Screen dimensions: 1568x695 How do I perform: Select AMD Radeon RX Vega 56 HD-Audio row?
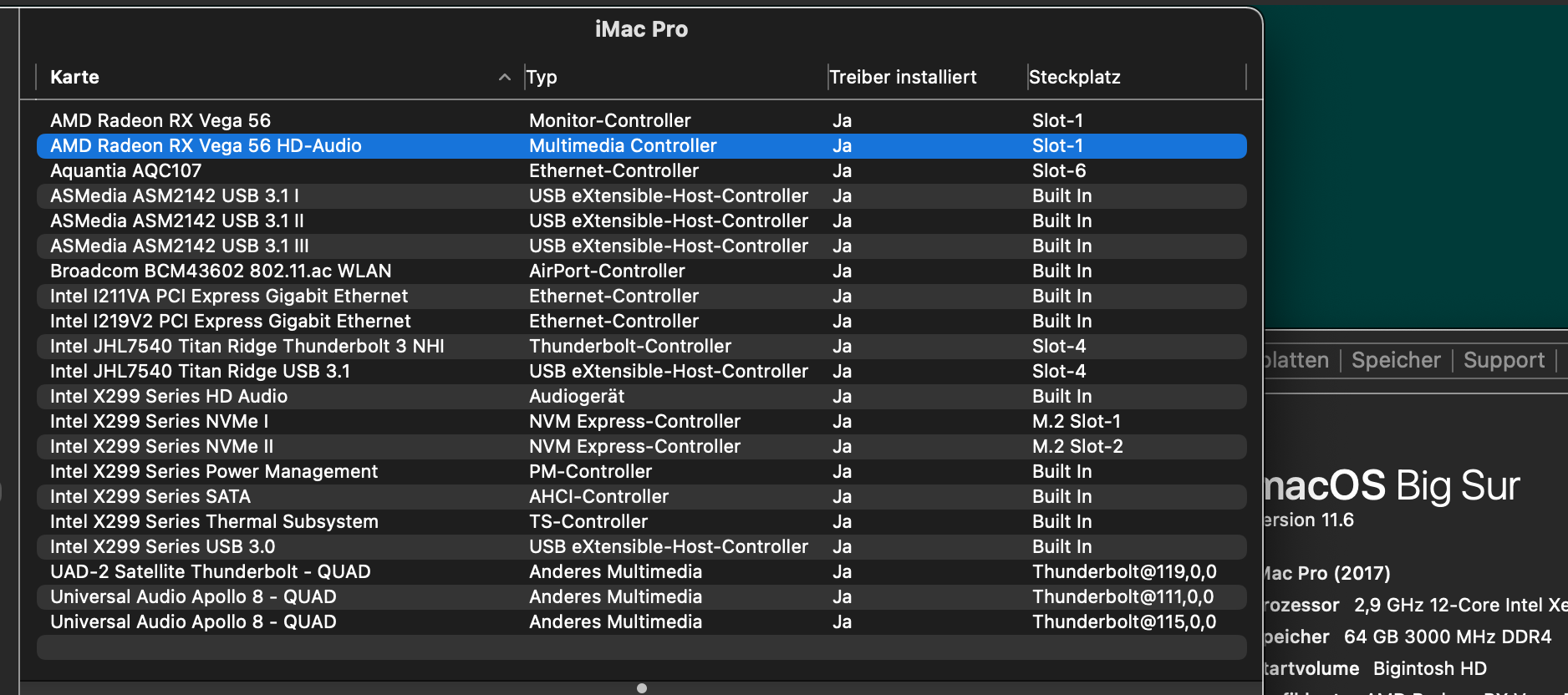click(x=641, y=145)
